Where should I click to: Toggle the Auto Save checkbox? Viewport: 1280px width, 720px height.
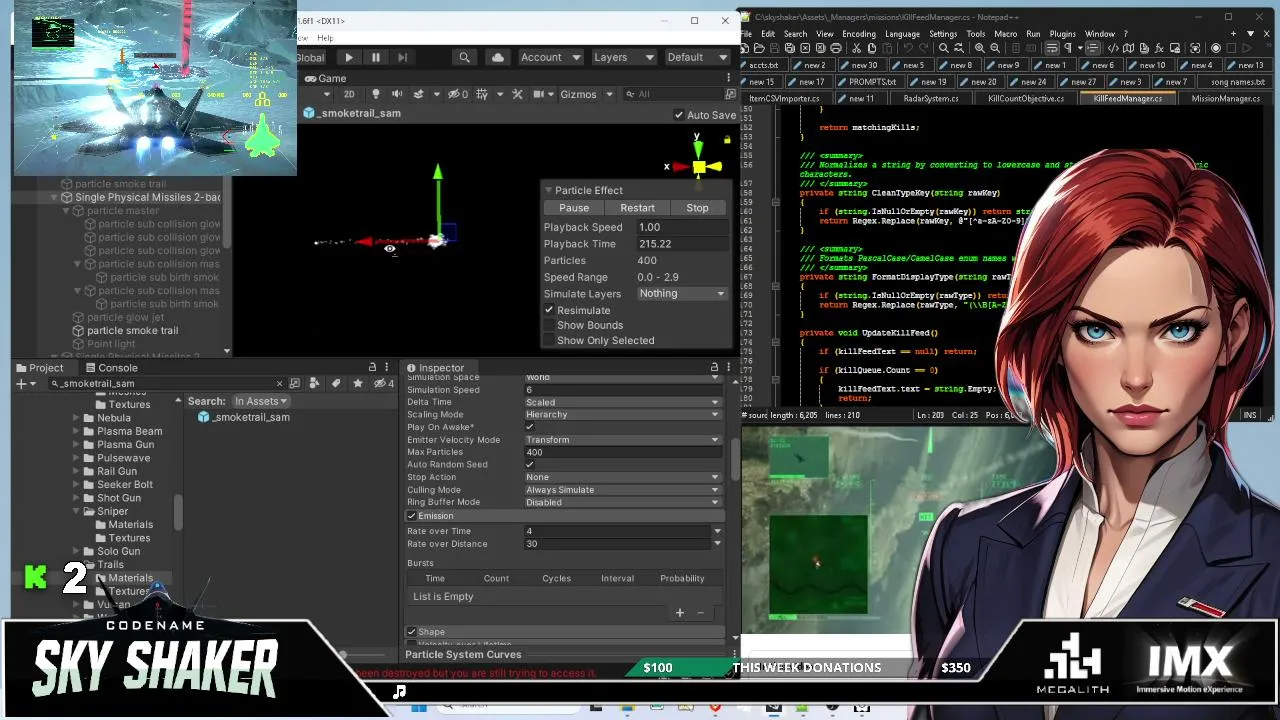pos(680,115)
